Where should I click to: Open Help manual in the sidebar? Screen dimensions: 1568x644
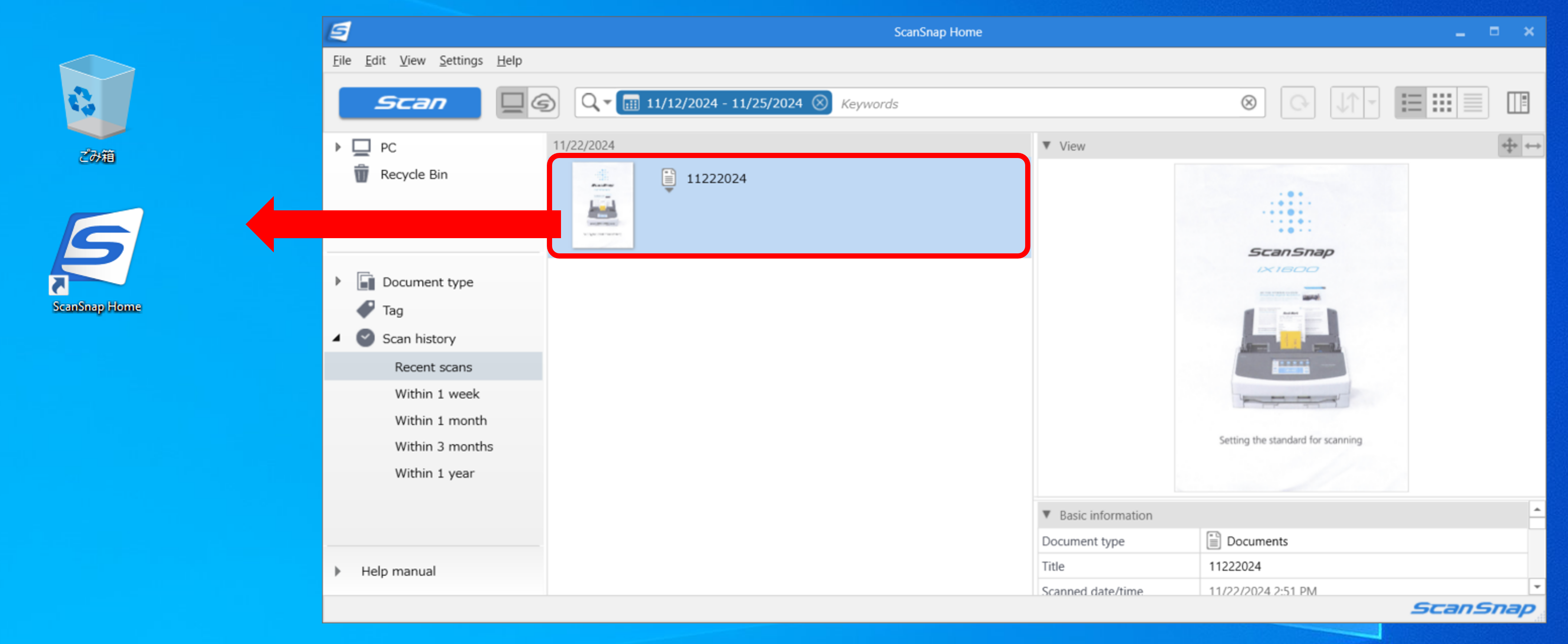(398, 572)
